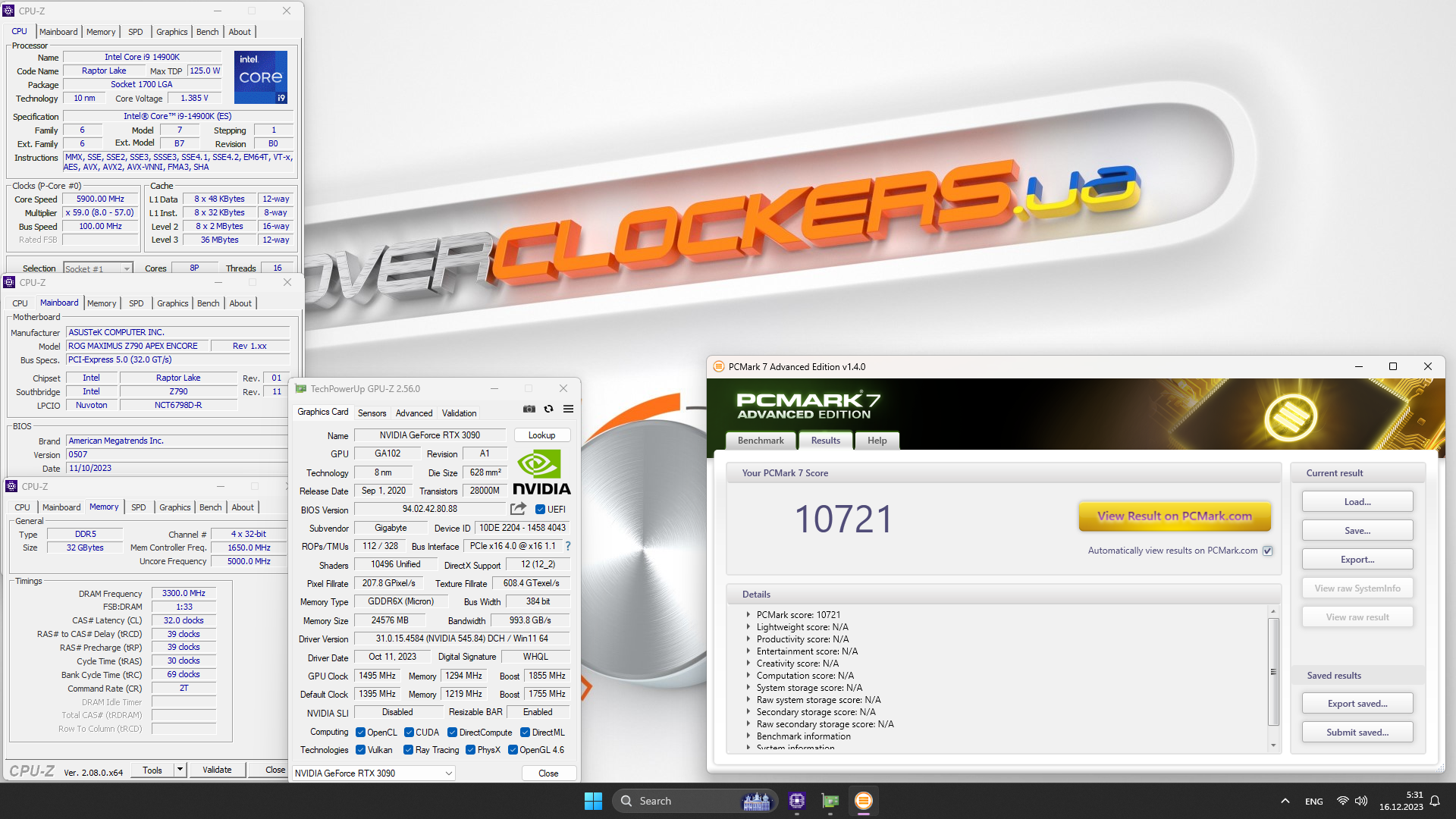1456x819 pixels.
Task: Click Save... button in PCMark
Action: pyautogui.click(x=1357, y=531)
